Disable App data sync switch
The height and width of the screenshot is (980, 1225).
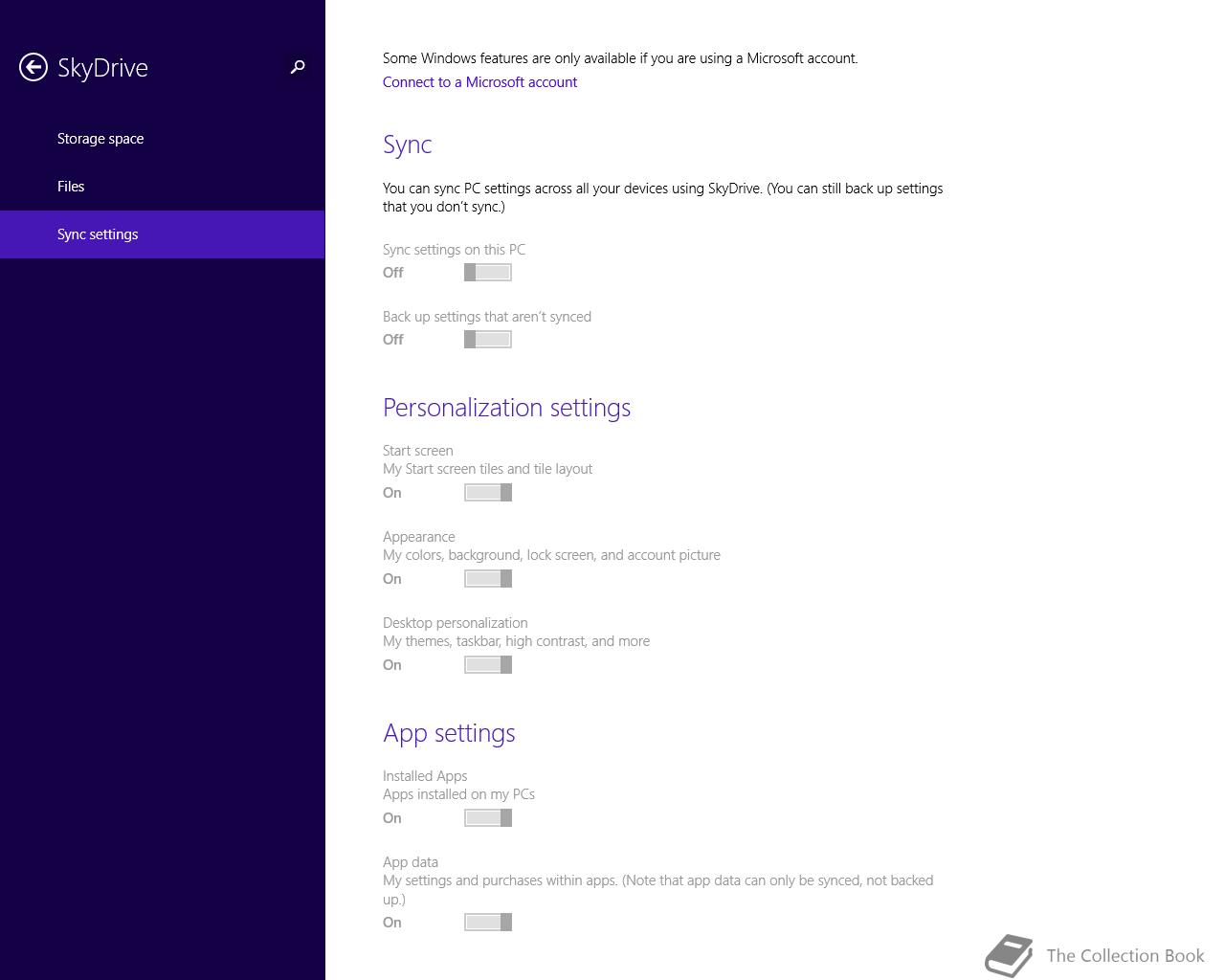[x=488, y=923]
